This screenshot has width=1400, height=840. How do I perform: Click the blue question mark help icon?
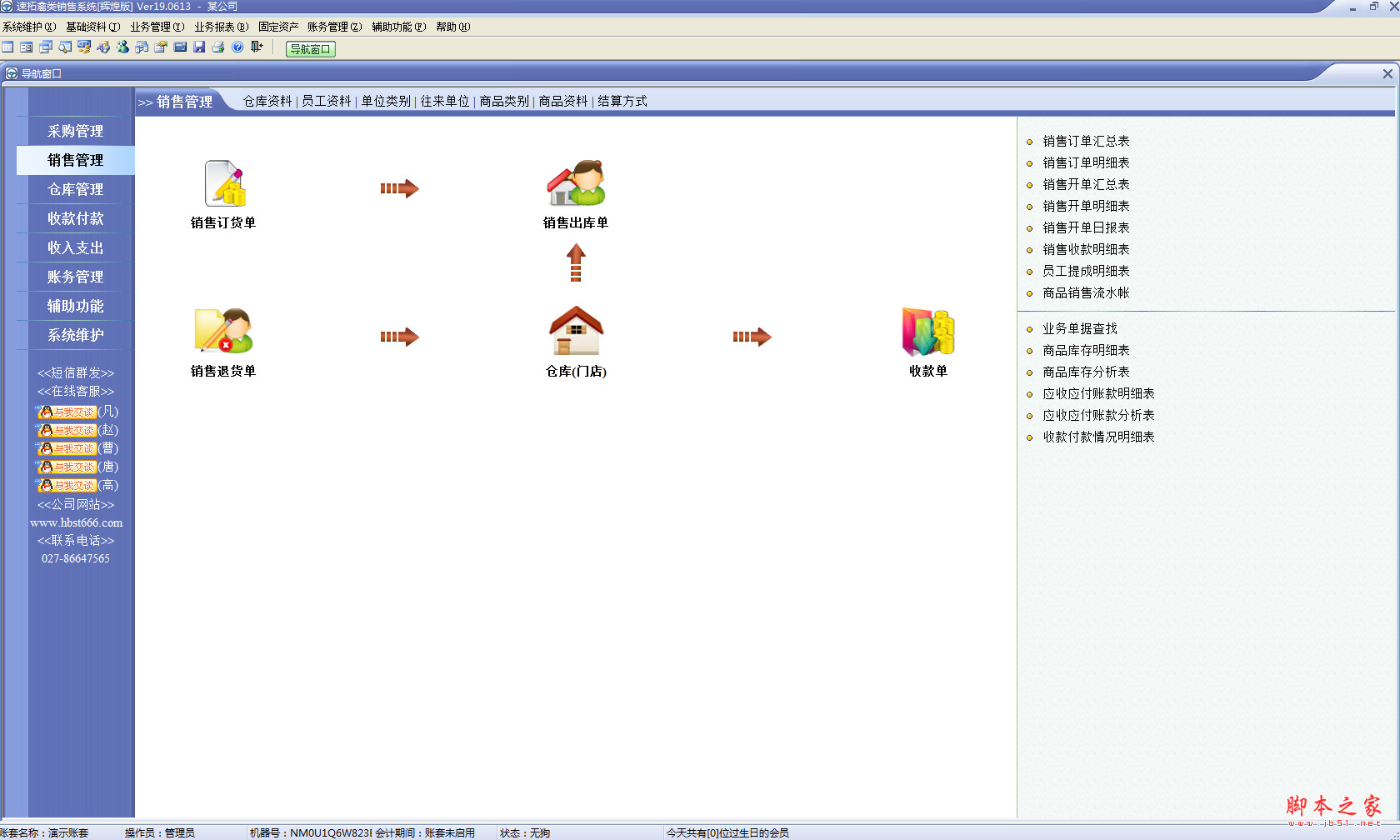(237, 47)
